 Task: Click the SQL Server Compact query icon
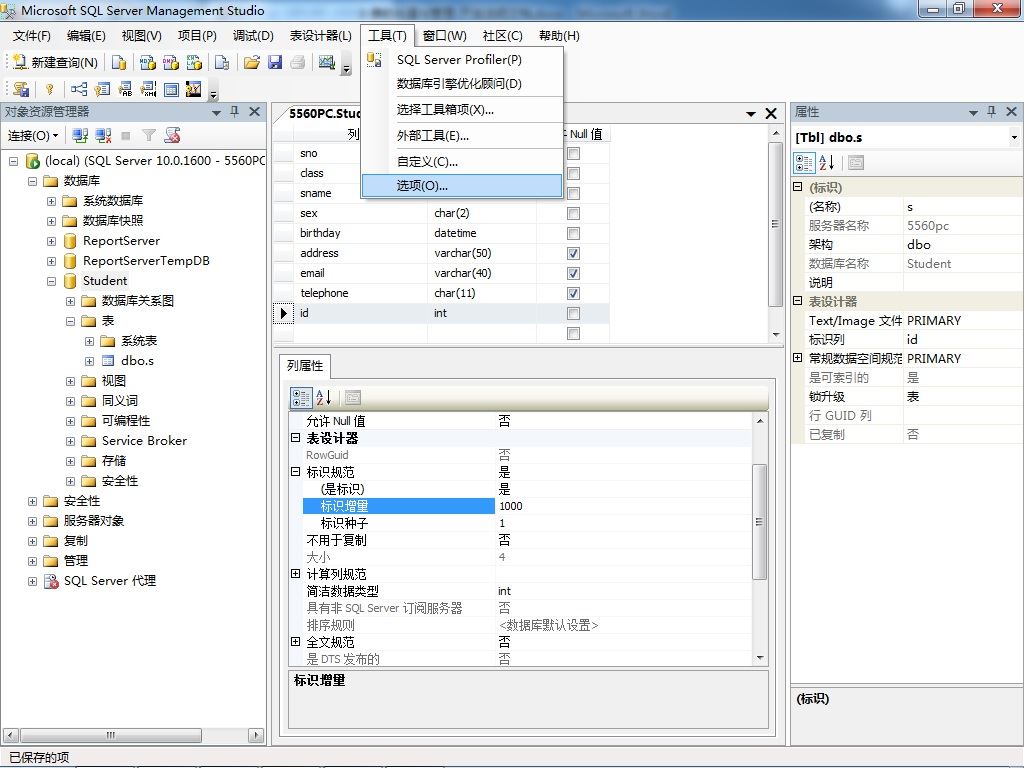click(x=222, y=62)
